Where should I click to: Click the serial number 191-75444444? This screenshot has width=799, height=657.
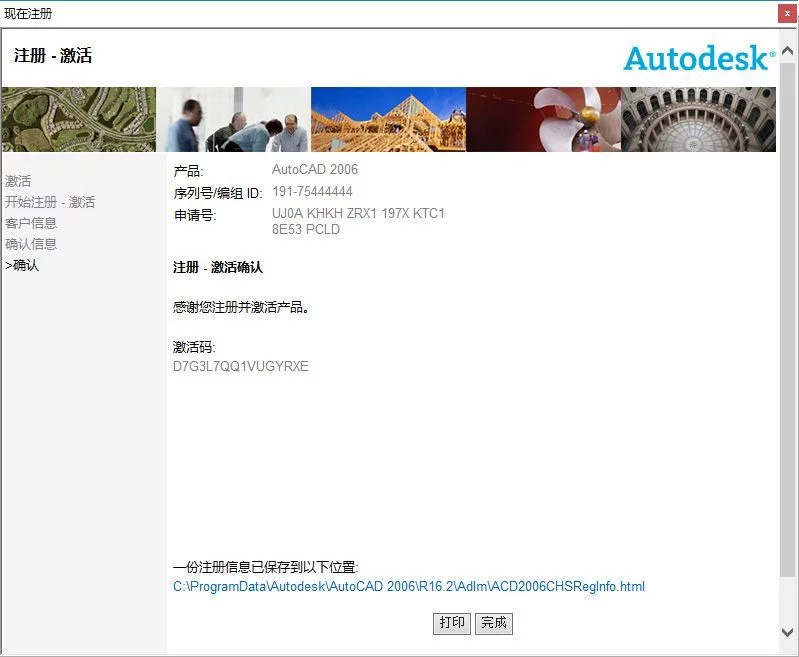pos(312,192)
